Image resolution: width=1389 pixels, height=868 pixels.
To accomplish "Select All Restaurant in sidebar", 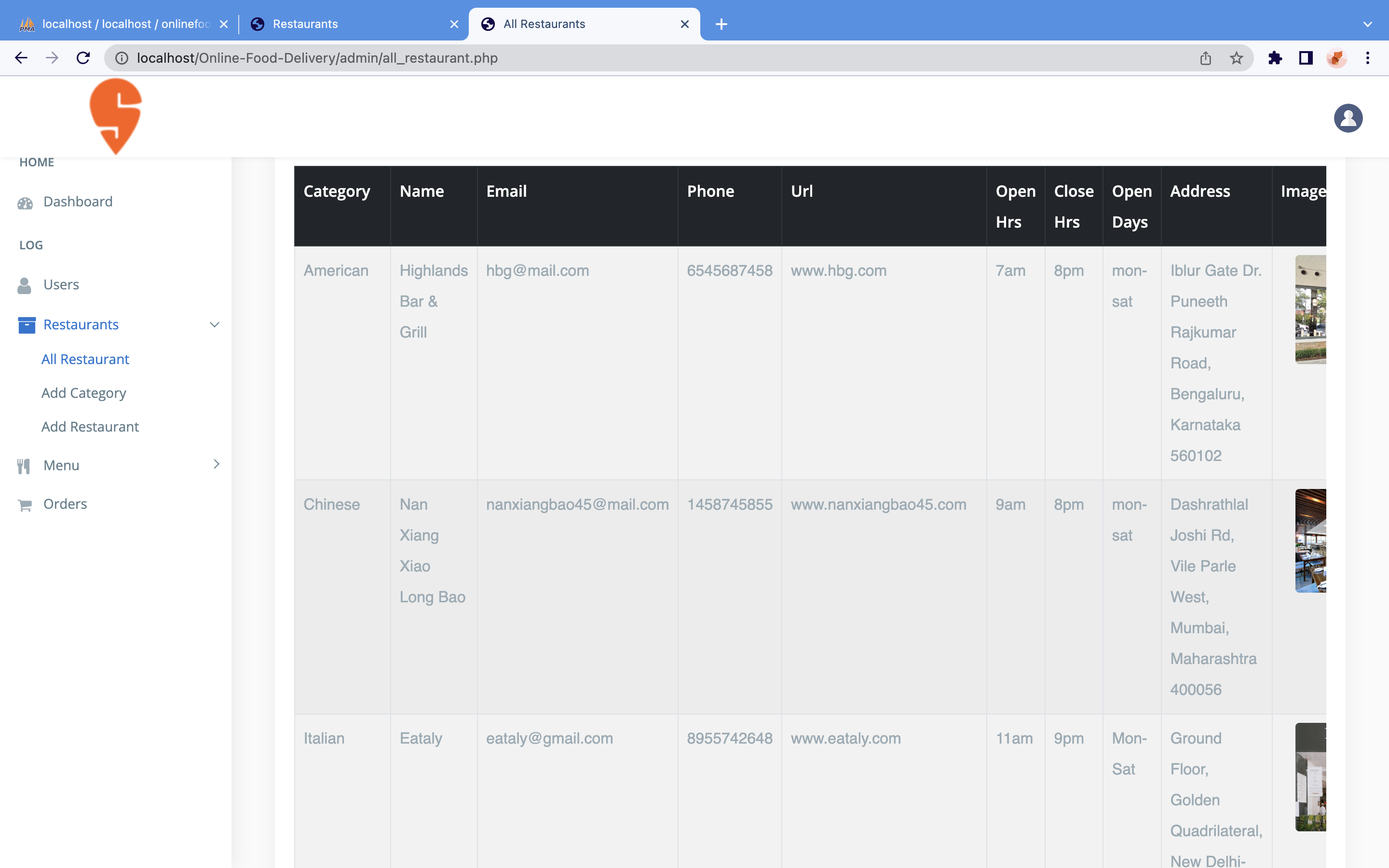I will click(85, 359).
